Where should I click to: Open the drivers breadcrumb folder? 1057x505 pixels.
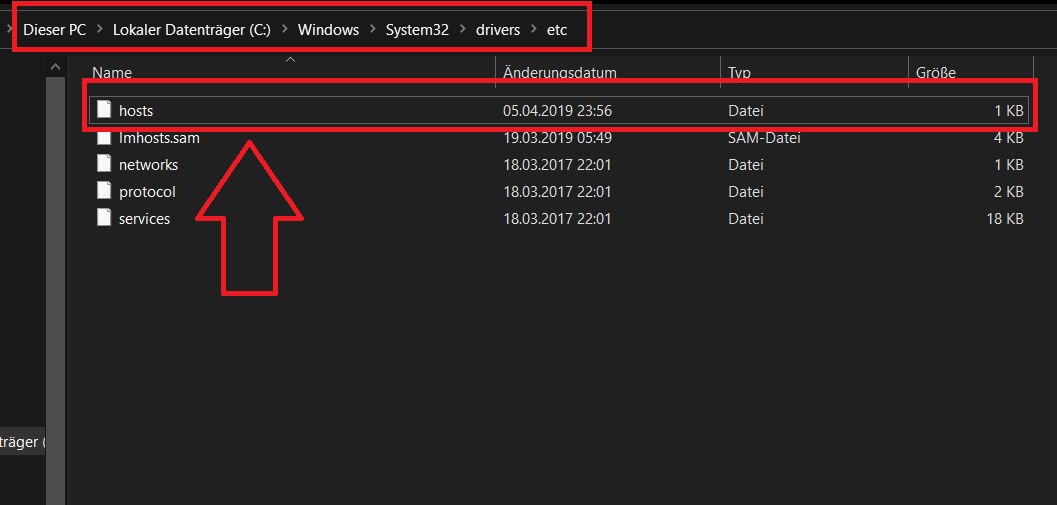497,30
